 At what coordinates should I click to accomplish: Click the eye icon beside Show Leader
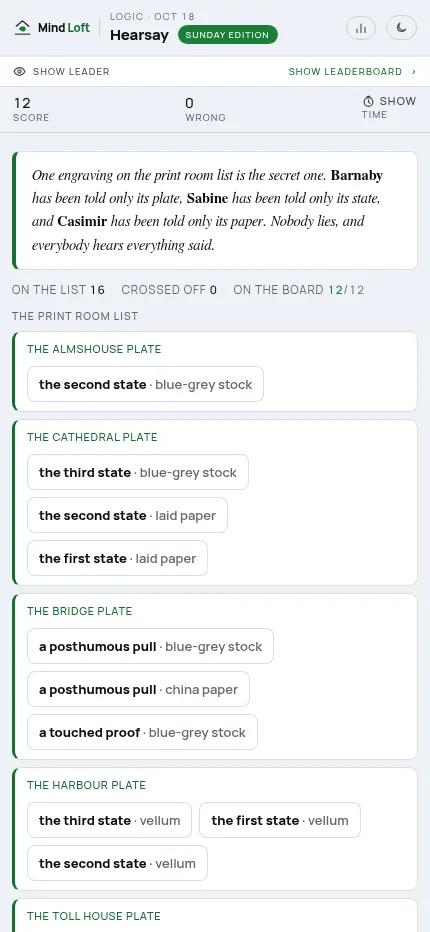pyautogui.click(x=20, y=72)
